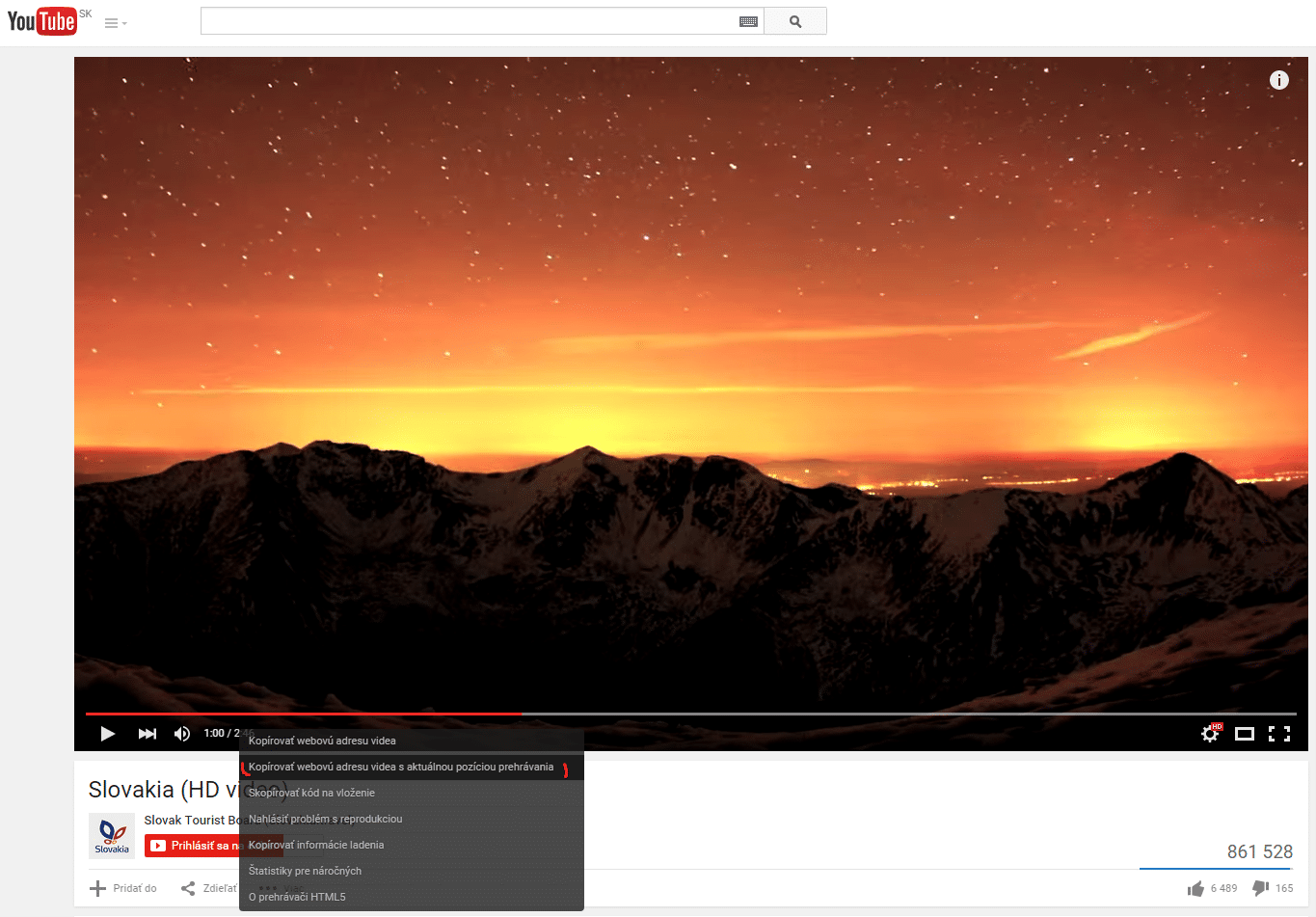The height and width of the screenshot is (917, 1316).
Task: Choose Nahlásiť problém s reprodukciou
Action: pos(412,819)
